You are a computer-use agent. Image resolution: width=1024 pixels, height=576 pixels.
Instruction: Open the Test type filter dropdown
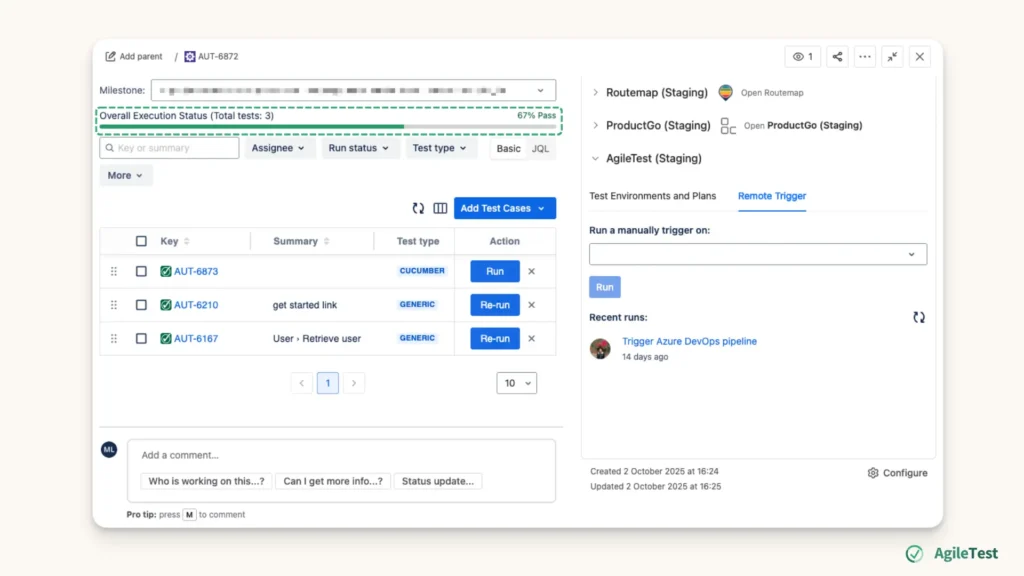pyautogui.click(x=440, y=148)
